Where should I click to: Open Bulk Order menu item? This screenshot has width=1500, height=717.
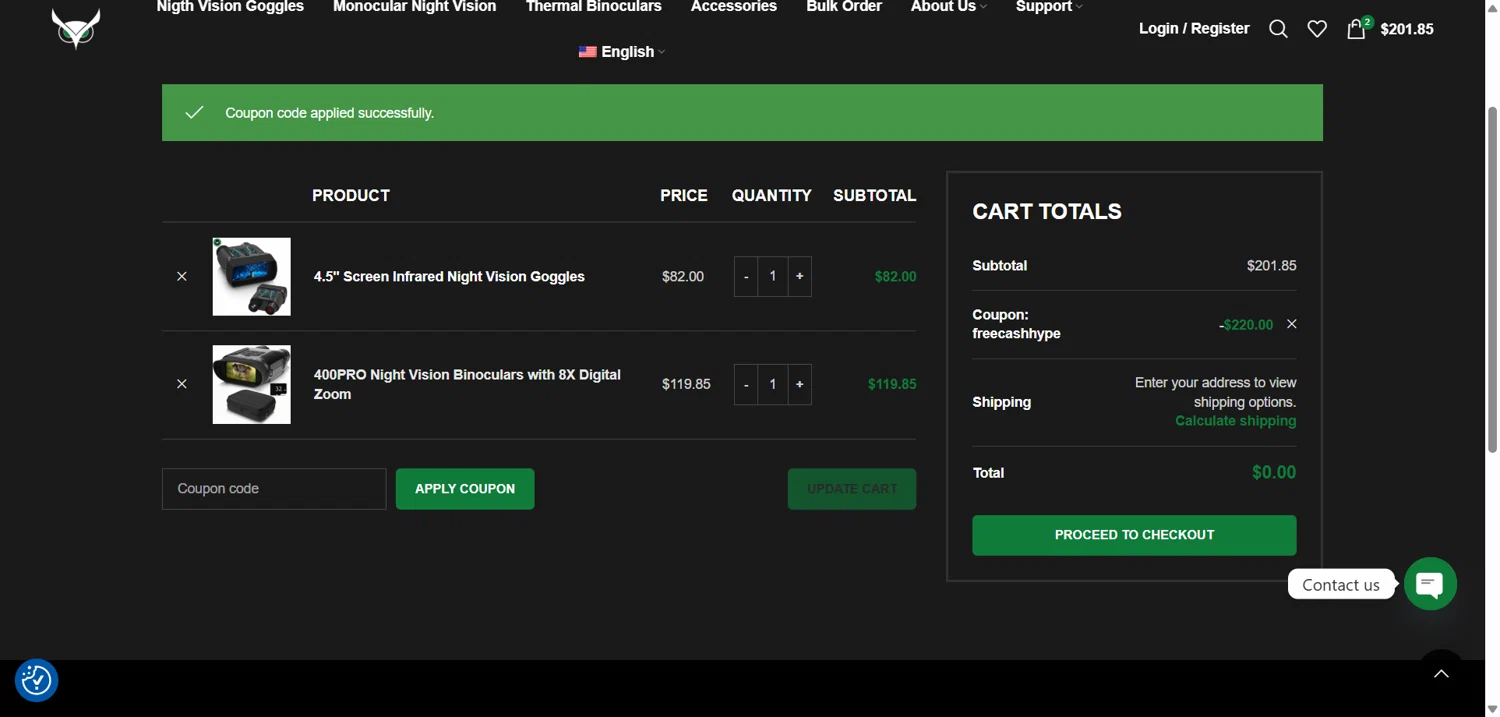[844, 7]
